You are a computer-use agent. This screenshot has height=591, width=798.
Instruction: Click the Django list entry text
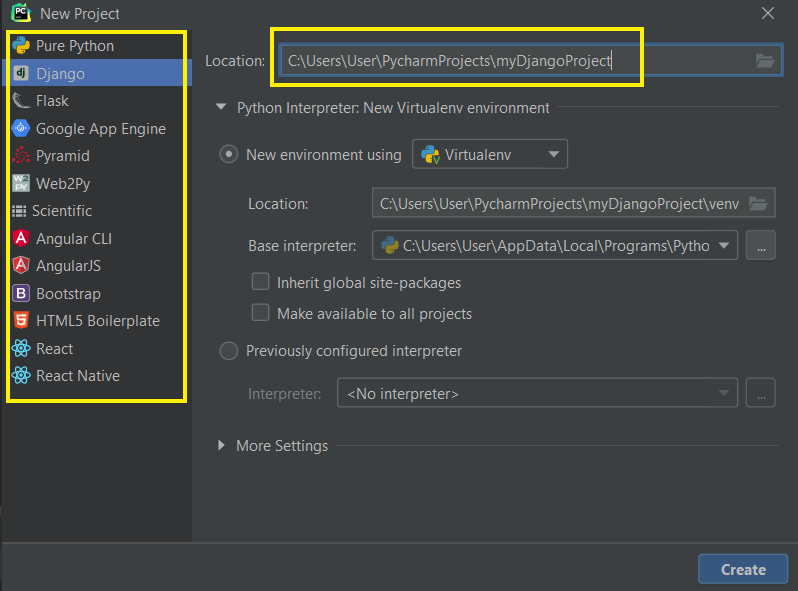click(x=61, y=74)
